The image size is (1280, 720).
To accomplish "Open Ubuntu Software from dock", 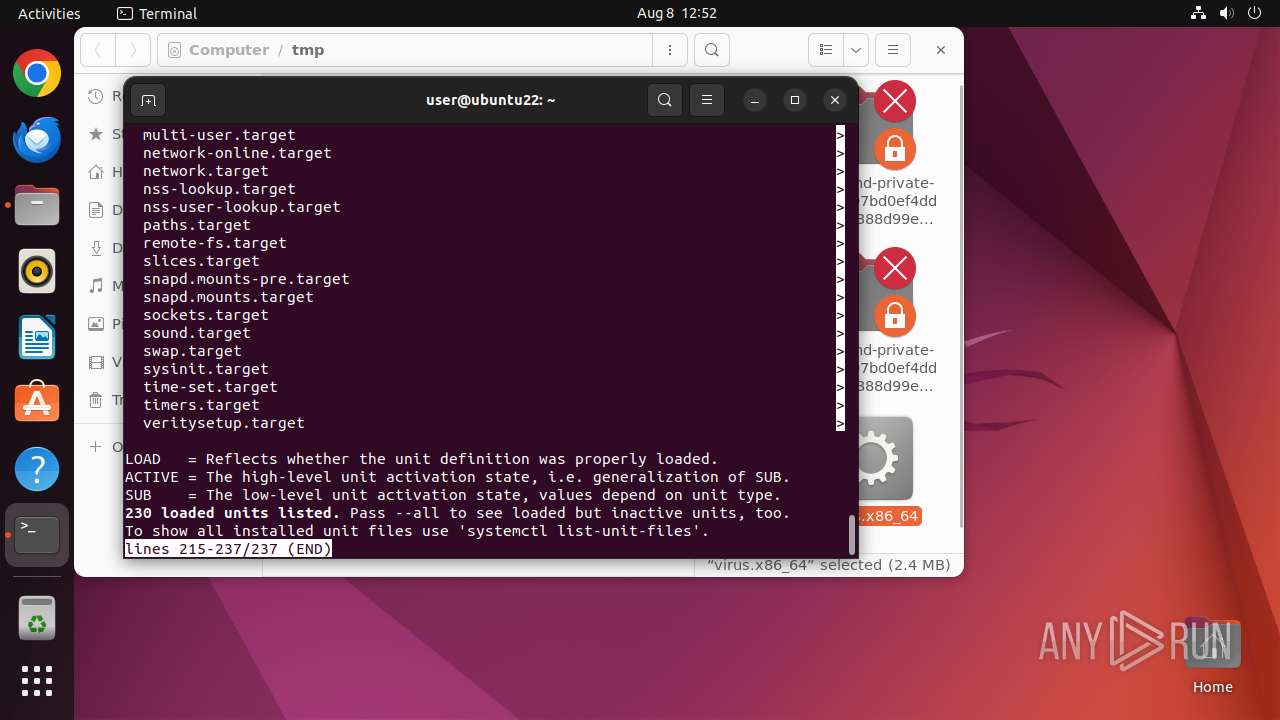I will tap(37, 403).
